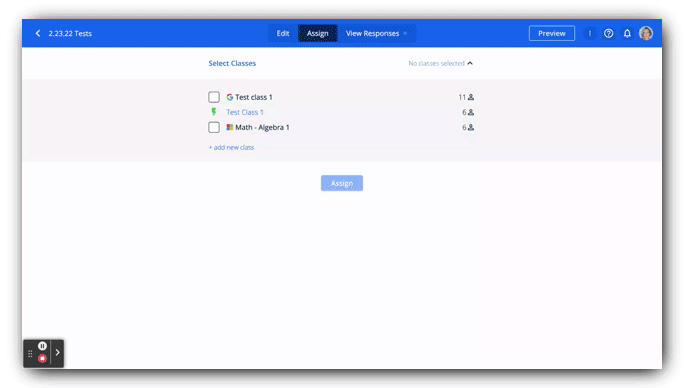Image resolution: width=684 pixels, height=388 pixels.
Task: Open the blue Test Class 1 link
Action: coord(245,112)
